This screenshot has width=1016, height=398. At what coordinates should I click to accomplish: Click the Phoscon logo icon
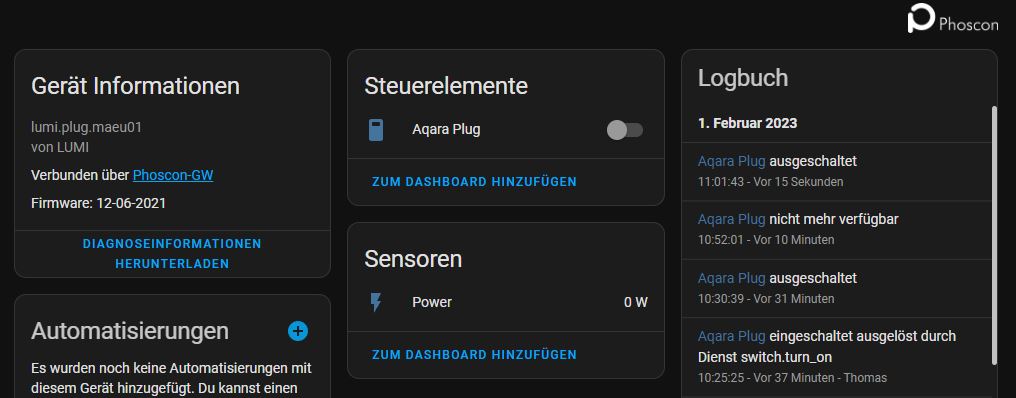point(921,18)
